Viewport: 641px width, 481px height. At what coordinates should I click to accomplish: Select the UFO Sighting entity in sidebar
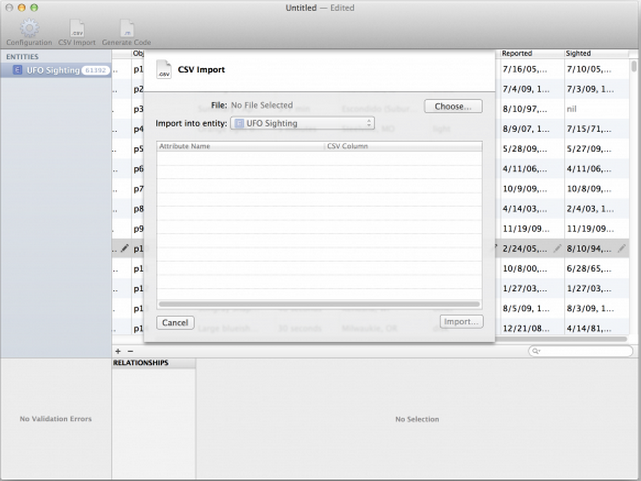click(53, 70)
